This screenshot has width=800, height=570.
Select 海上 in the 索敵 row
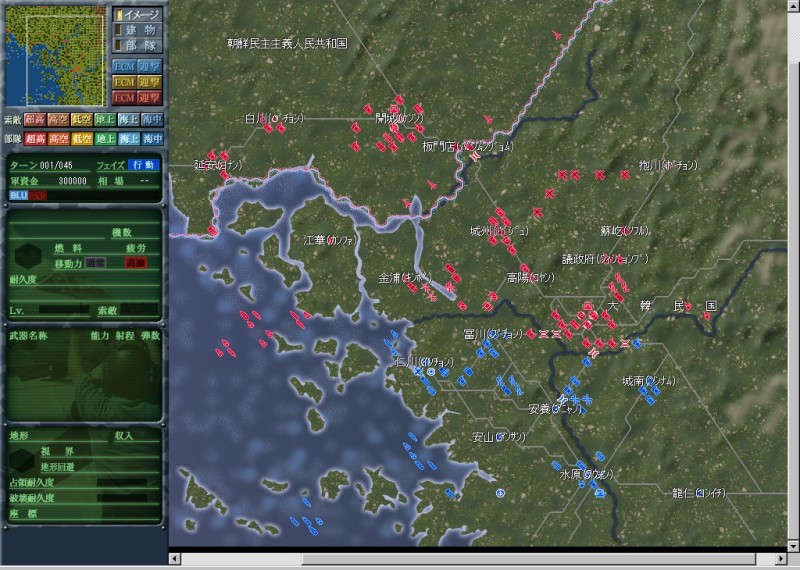(129, 119)
